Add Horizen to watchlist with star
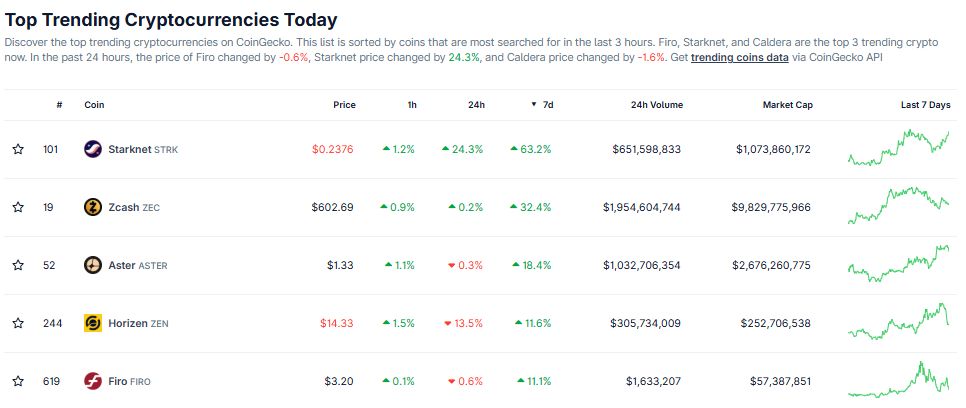Screen dimensions: 966x408 click(18, 323)
